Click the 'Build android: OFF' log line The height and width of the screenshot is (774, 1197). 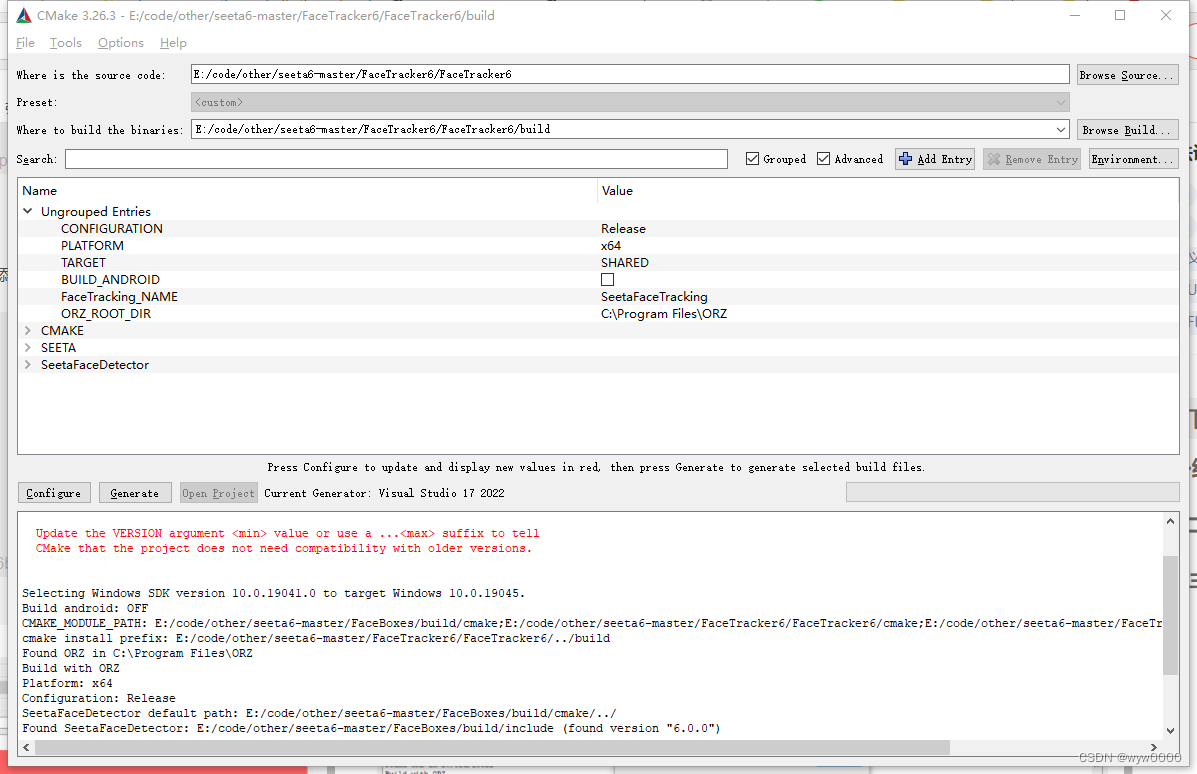coord(86,608)
